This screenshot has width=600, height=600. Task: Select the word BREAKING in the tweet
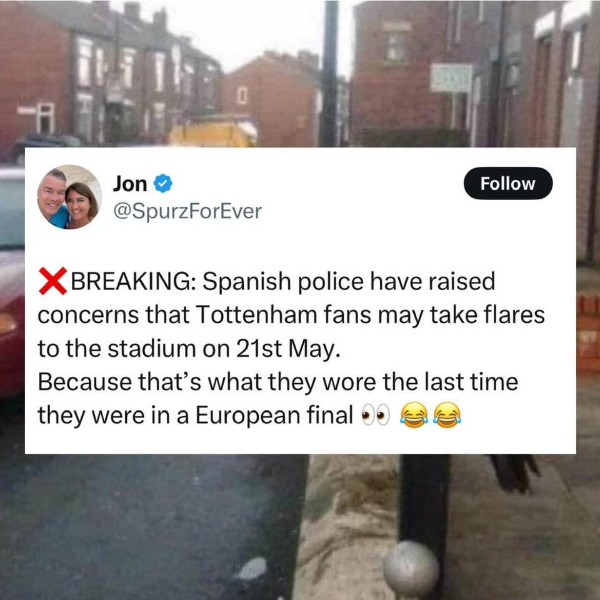coord(132,281)
